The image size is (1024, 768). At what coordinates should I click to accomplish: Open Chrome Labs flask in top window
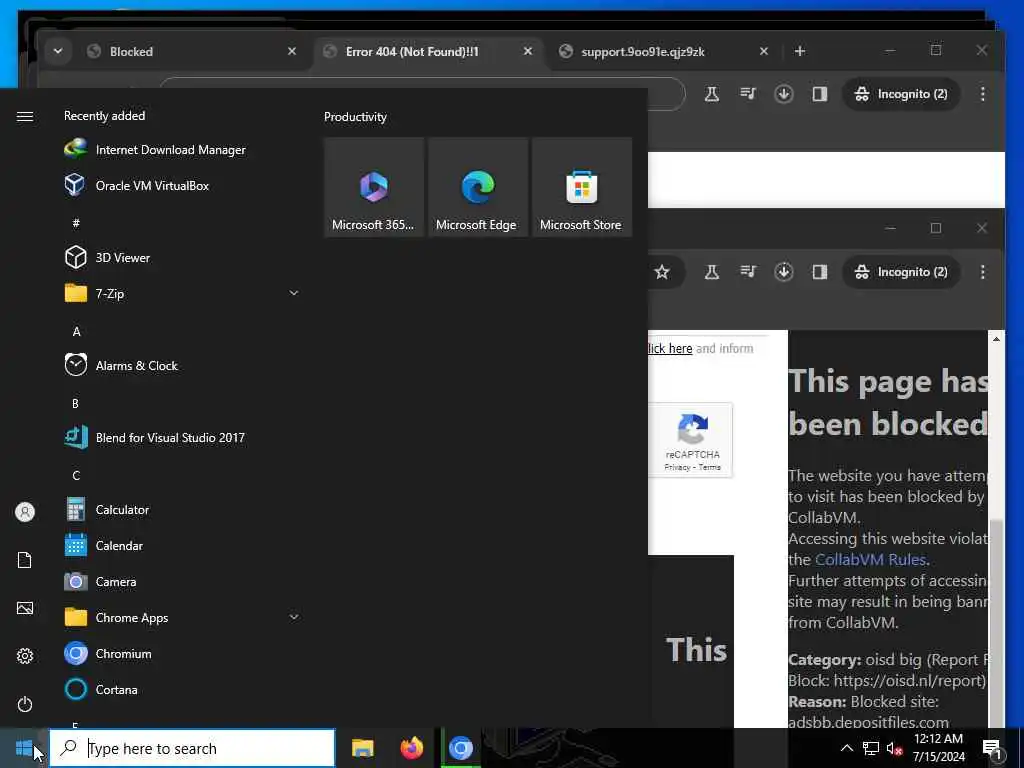712,94
